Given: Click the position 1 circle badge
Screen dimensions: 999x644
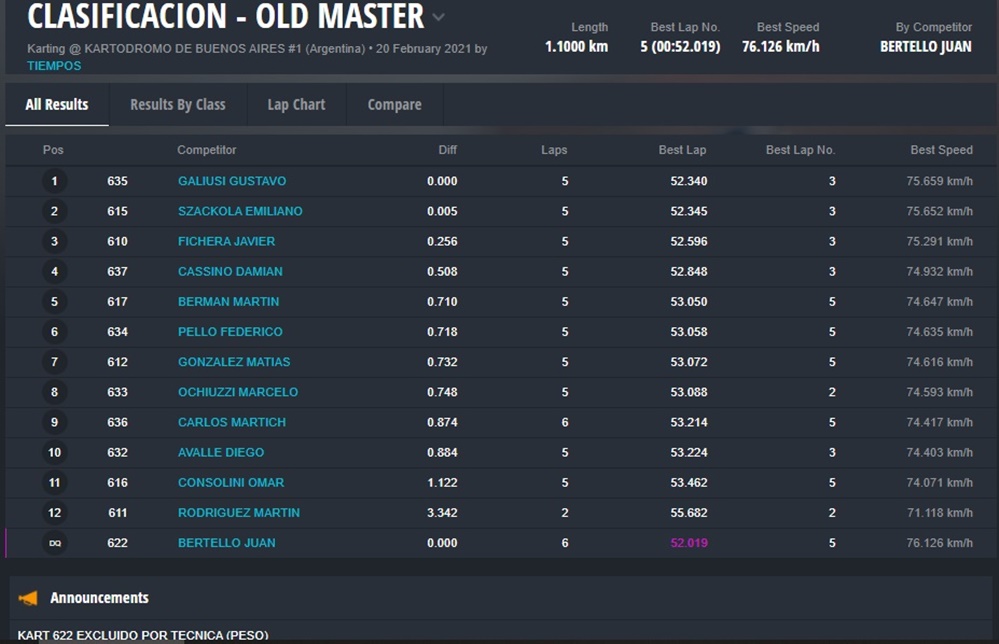Looking at the screenshot, I should pyautogui.click(x=54, y=181).
